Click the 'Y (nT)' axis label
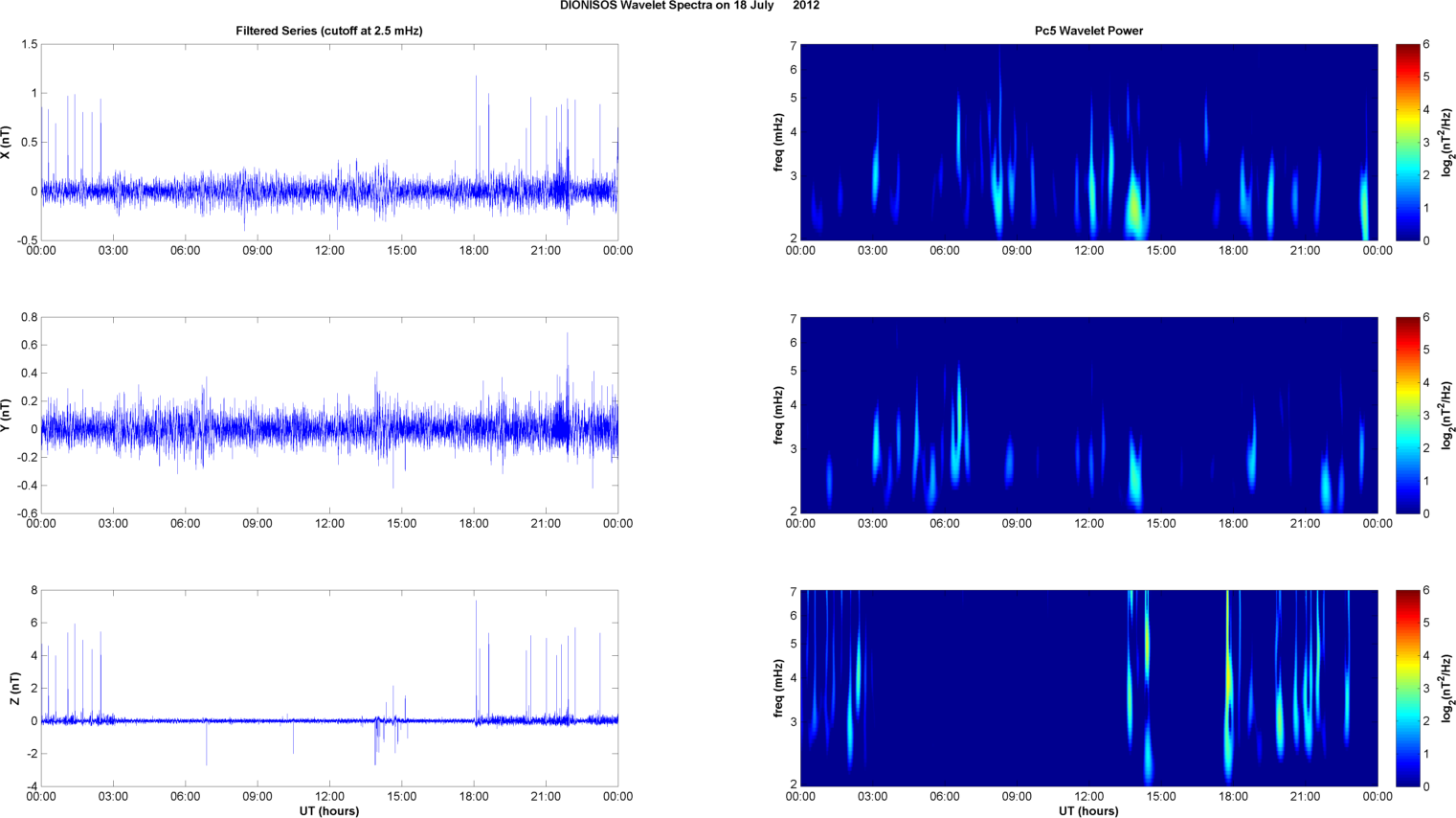 [x=6, y=415]
